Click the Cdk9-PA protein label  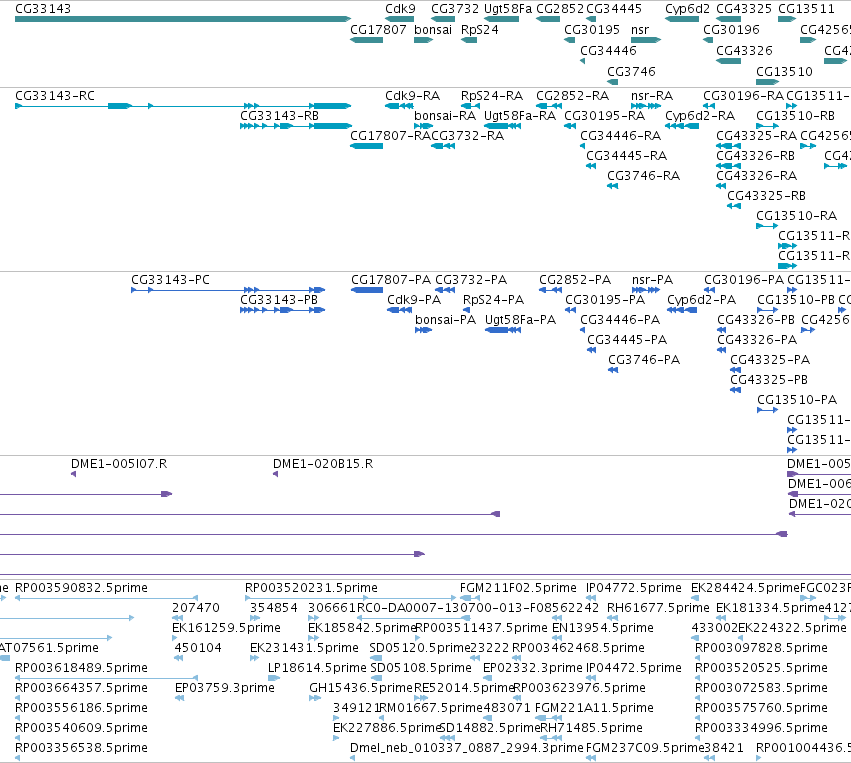[x=414, y=300]
